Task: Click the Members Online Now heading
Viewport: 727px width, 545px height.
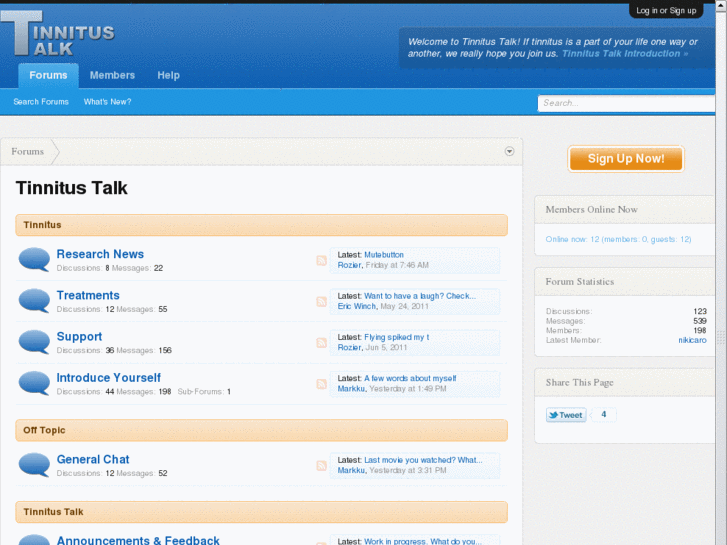Action: (591, 210)
